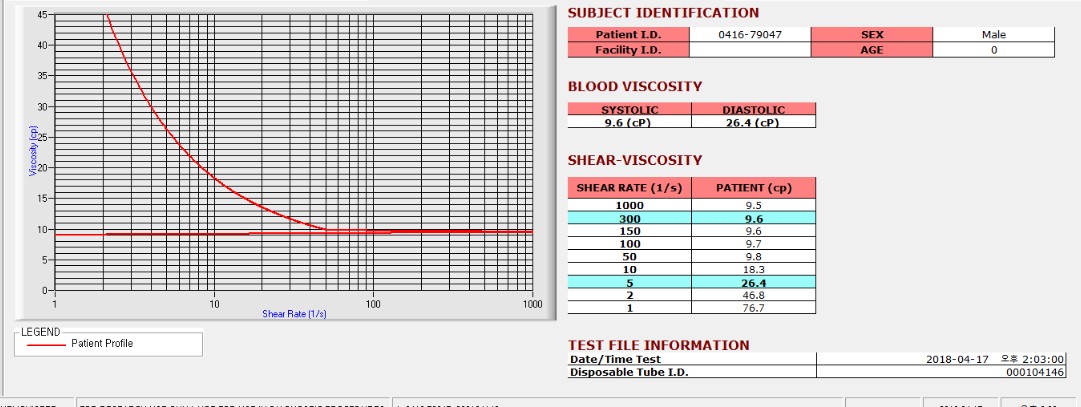Select the patient ID value 0416-79047
Screen dimensions: 1081x407
tap(750, 34)
